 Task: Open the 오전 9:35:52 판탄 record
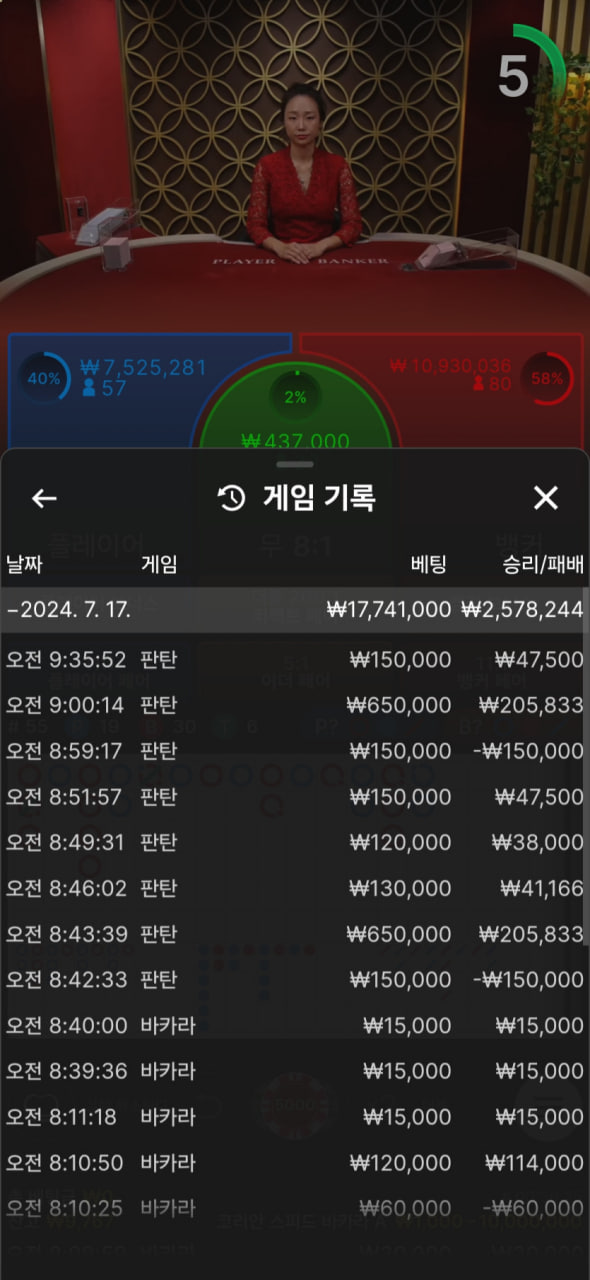[x=293, y=660]
